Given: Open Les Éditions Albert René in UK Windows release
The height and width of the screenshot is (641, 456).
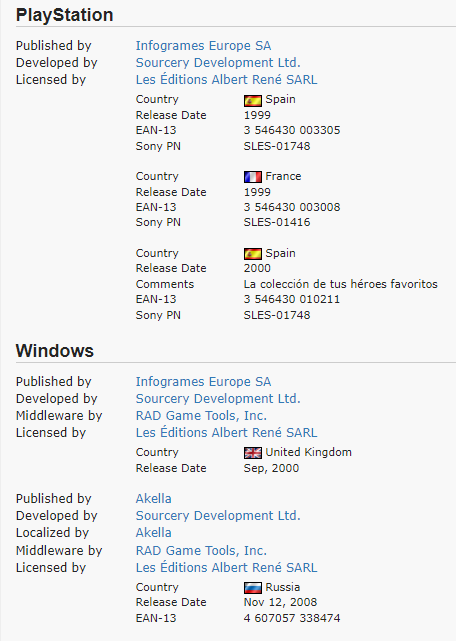Looking at the screenshot, I should [226, 433].
